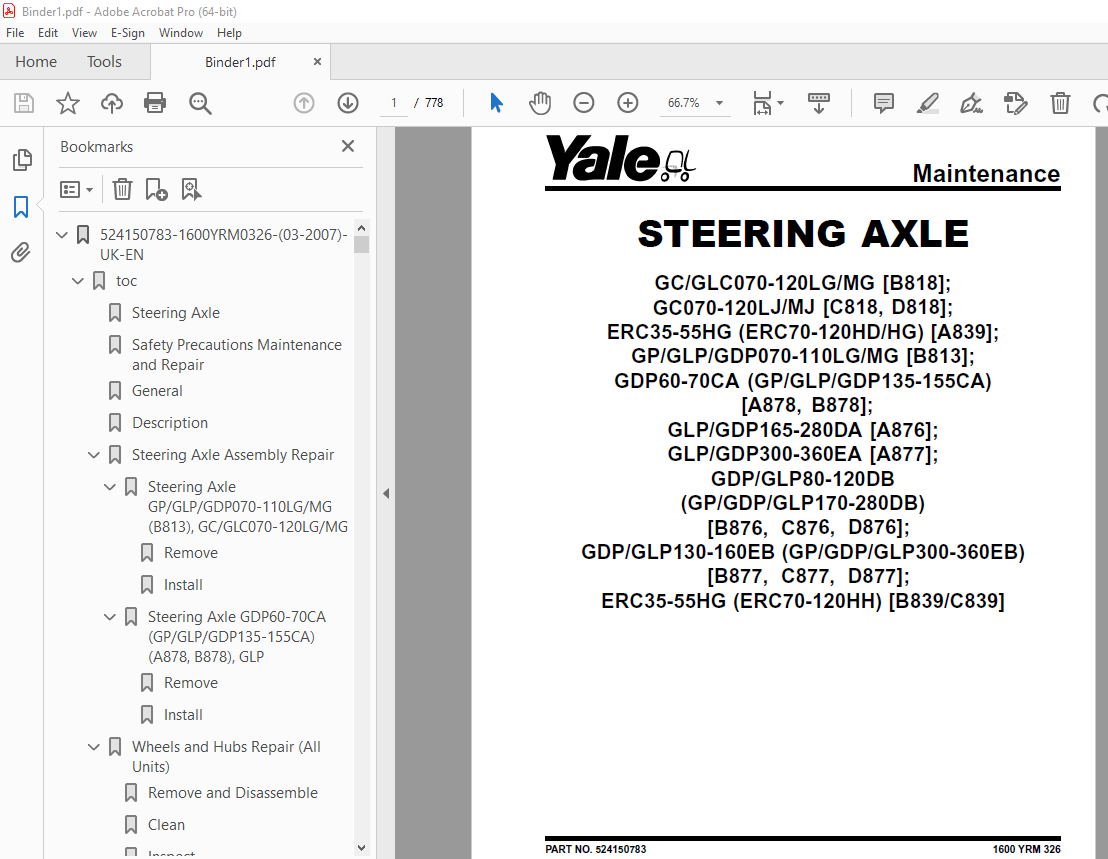Zoom out with minus button

[584, 103]
